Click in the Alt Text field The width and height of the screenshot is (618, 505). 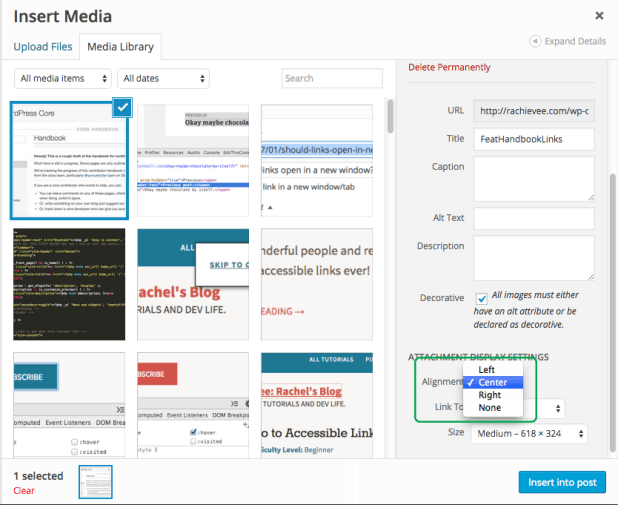point(534,219)
